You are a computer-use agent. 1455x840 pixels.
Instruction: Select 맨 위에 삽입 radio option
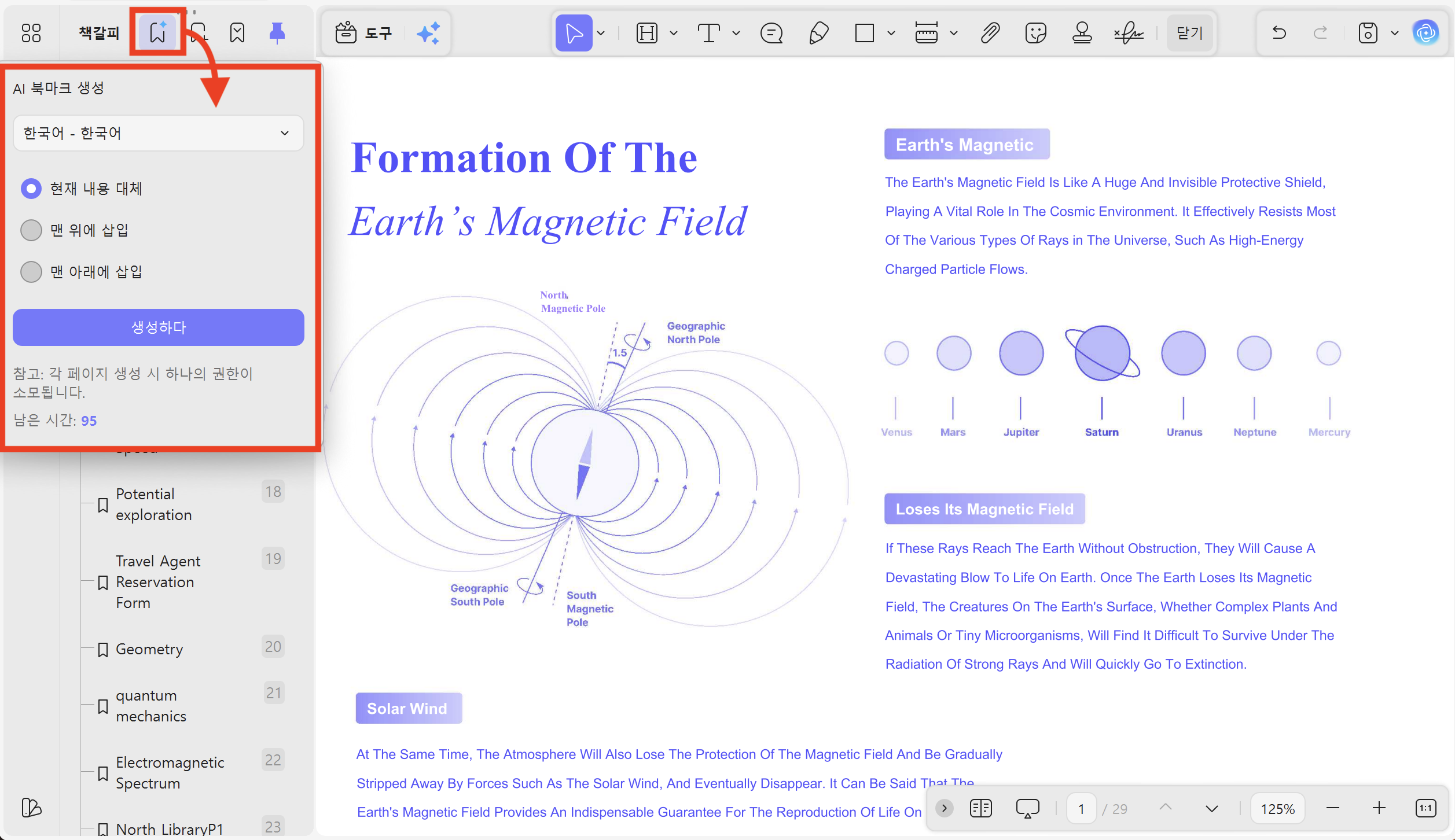[x=31, y=230]
